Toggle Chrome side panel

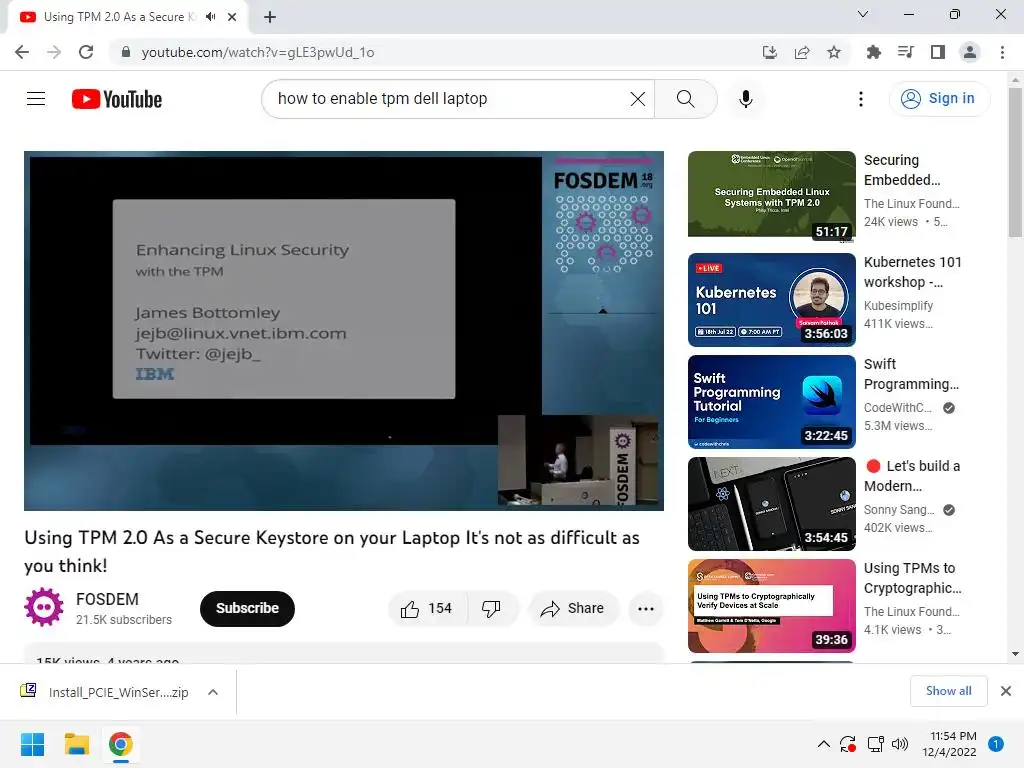(x=938, y=52)
